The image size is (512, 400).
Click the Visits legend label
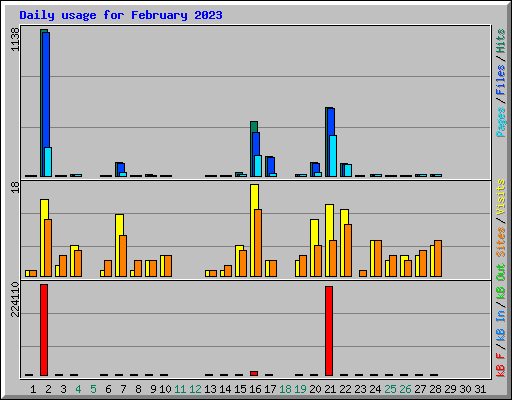pos(501,197)
